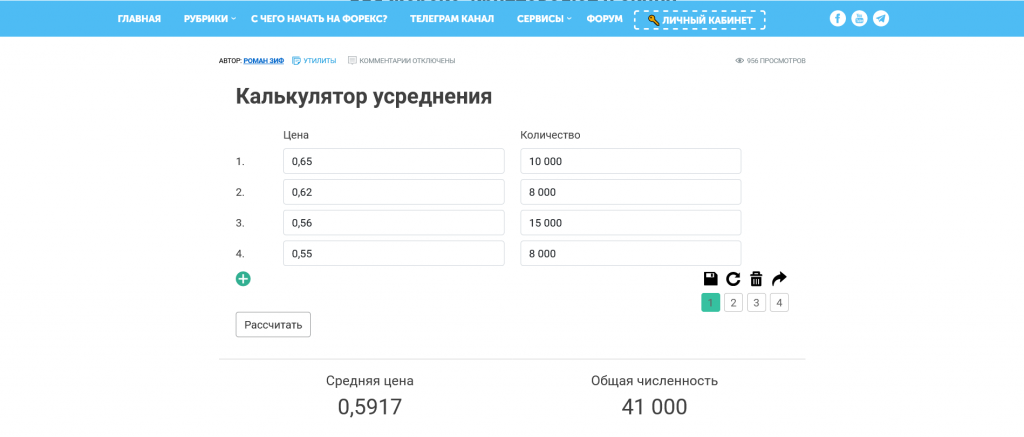Switch to saved slot 4
The width and height of the screenshot is (1024, 437).
pyautogui.click(x=779, y=303)
